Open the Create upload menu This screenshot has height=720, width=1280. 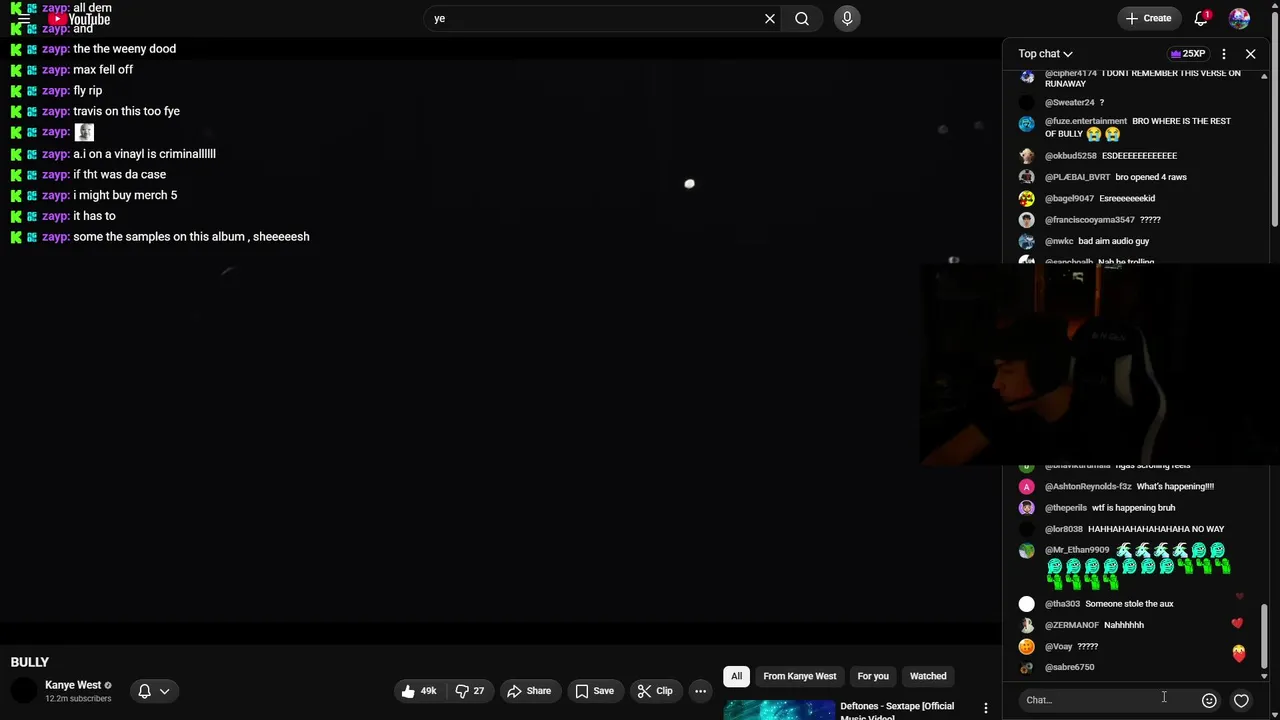(1148, 18)
